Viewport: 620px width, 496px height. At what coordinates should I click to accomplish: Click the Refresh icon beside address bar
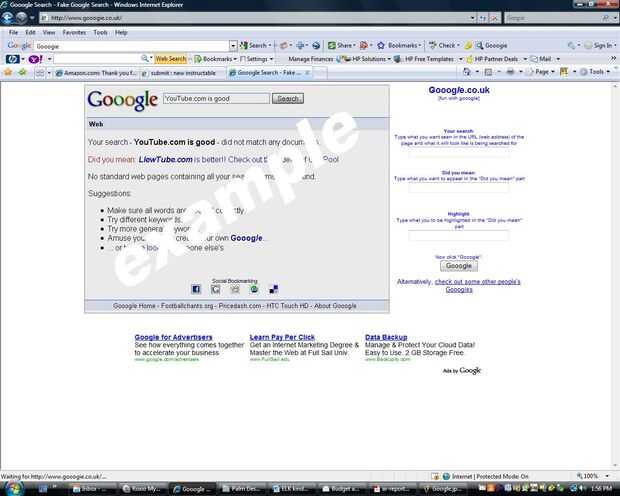[x=483, y=18]
